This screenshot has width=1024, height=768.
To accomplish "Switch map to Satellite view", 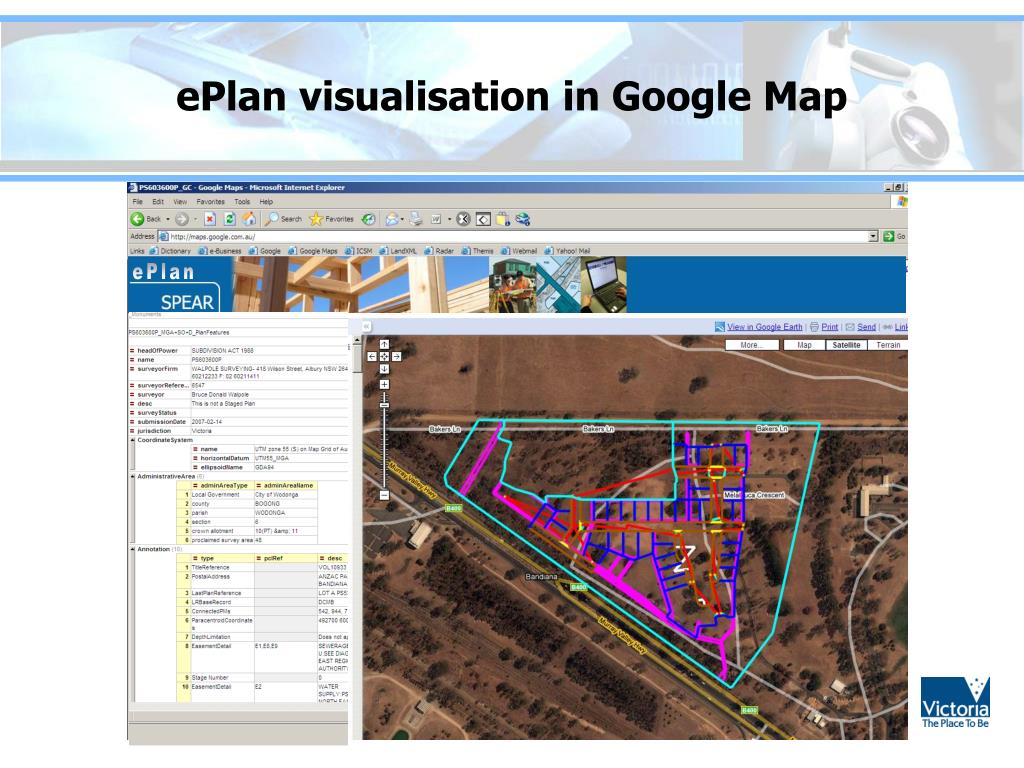I will (846, 345).
